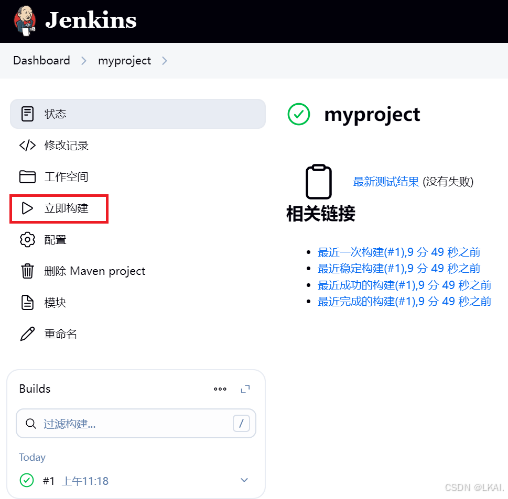Click the trash can delete icon
Screen dimensions: 508x499
click(27, 271)
